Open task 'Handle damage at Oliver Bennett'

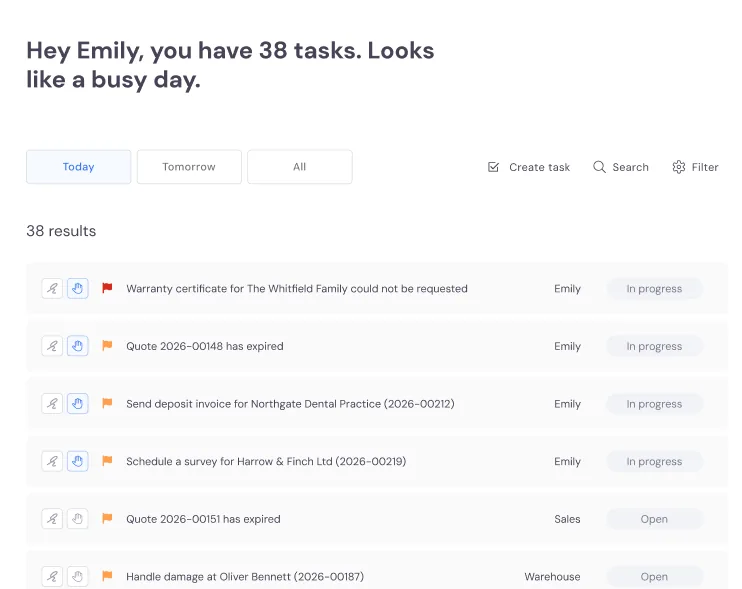coord(245,577)
